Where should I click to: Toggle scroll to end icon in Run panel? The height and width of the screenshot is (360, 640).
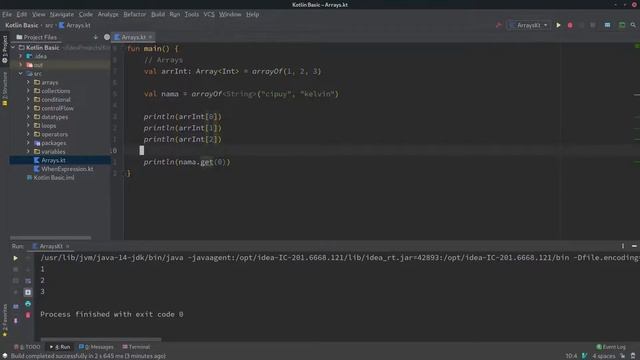[x=28, y=292]
